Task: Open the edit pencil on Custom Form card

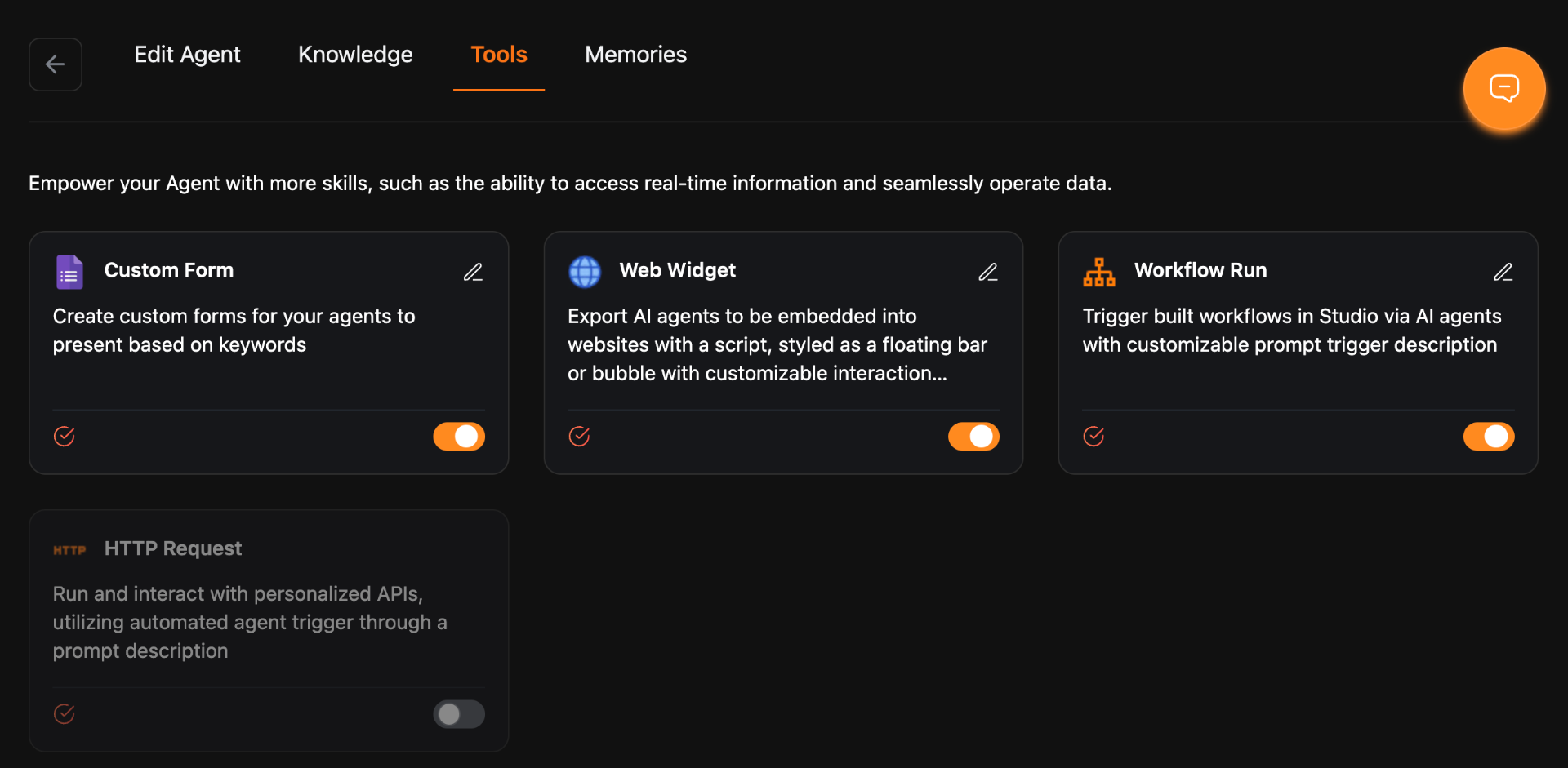Action: [x=474, y=272]
